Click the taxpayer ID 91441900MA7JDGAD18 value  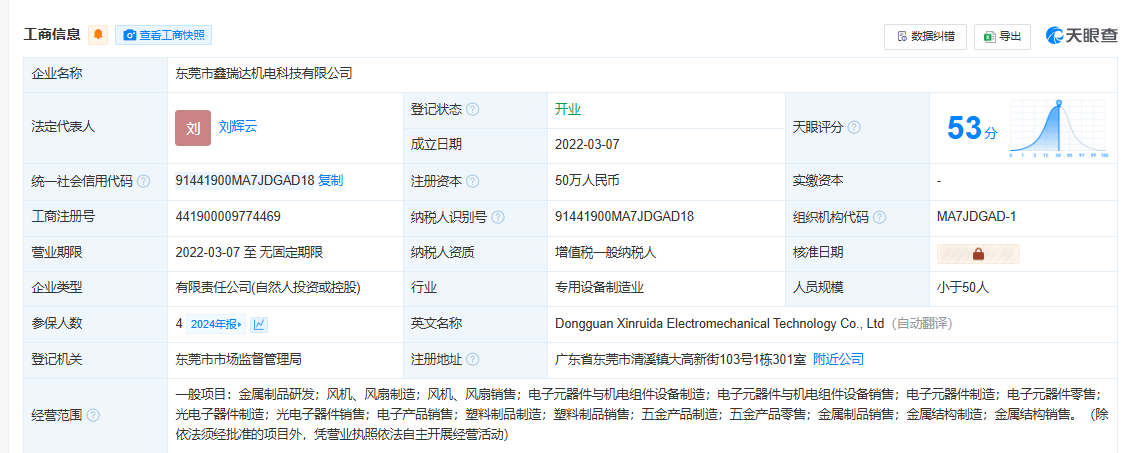[x=624, y=216]
